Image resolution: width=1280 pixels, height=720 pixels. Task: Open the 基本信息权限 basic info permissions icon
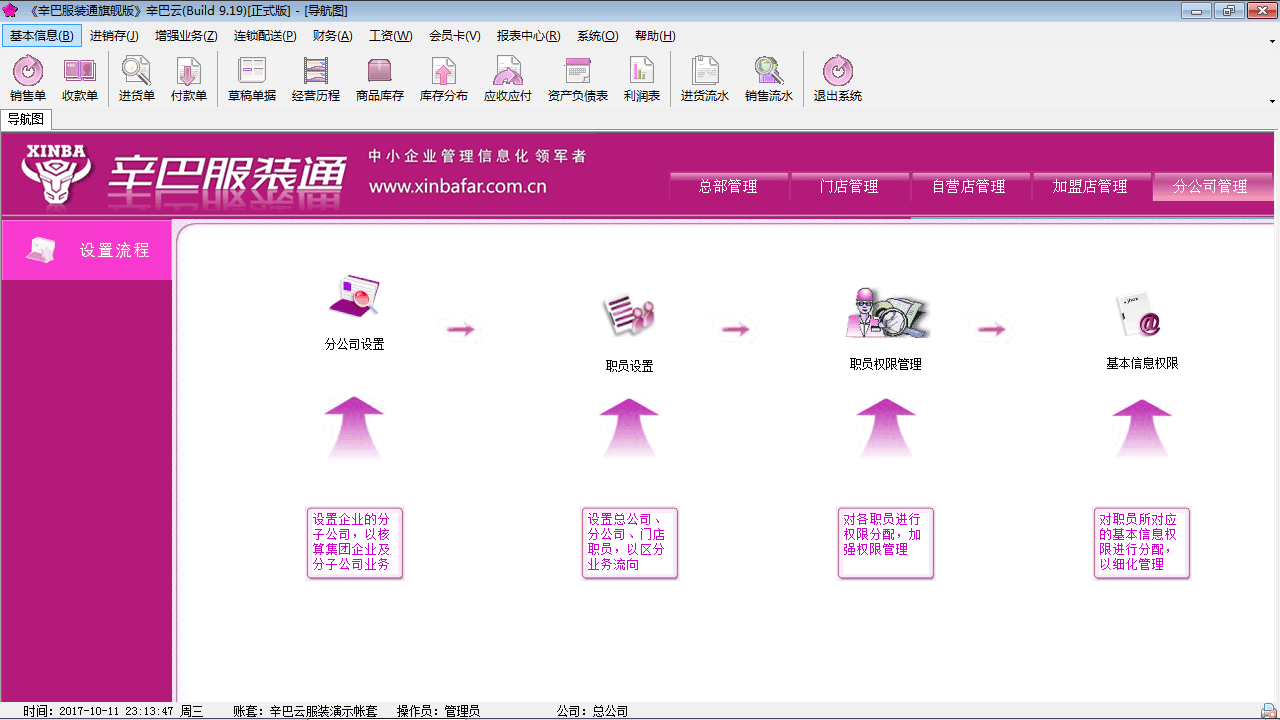tap(1140, 315)
